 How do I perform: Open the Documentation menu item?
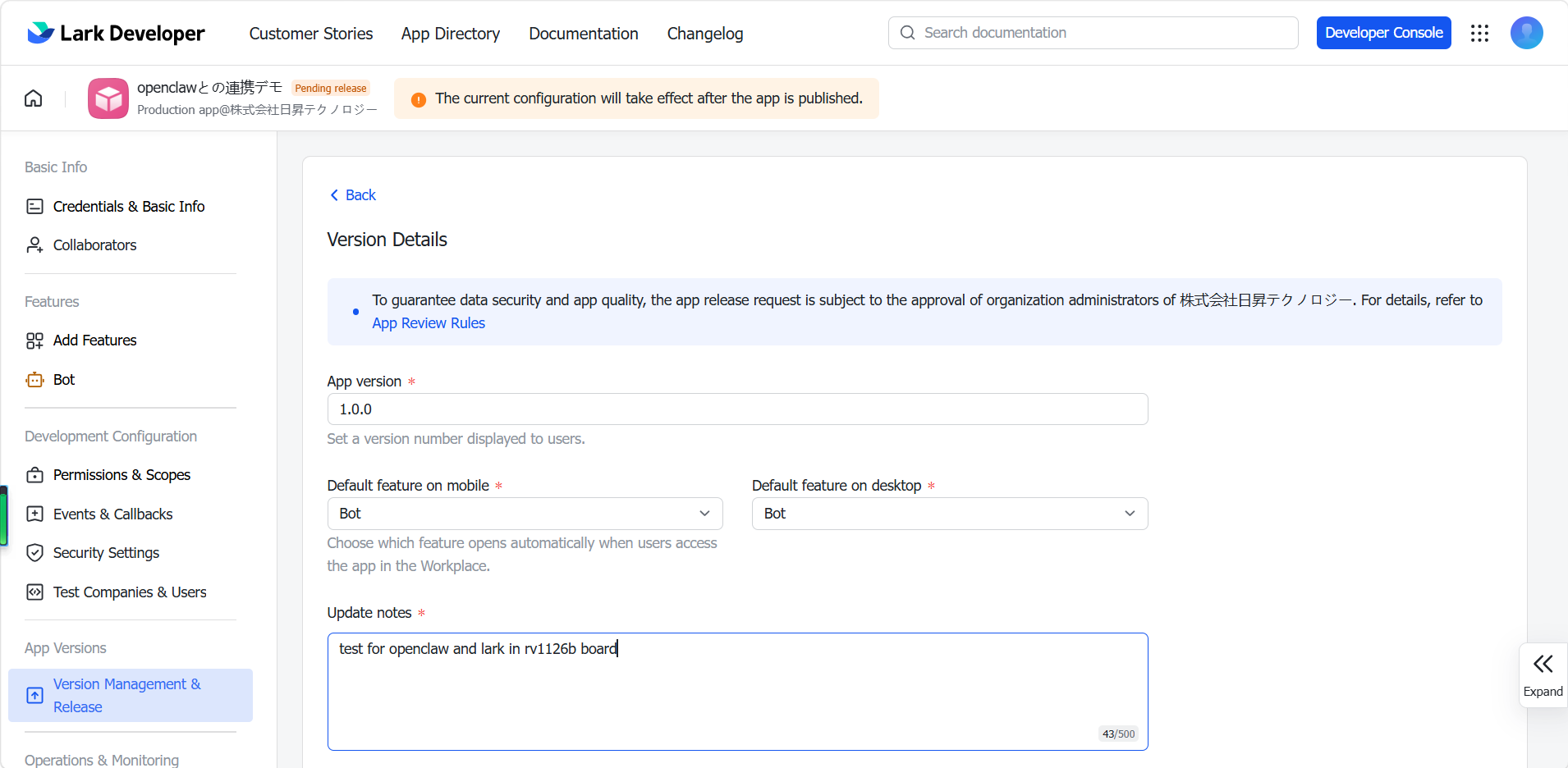[583, 34]
